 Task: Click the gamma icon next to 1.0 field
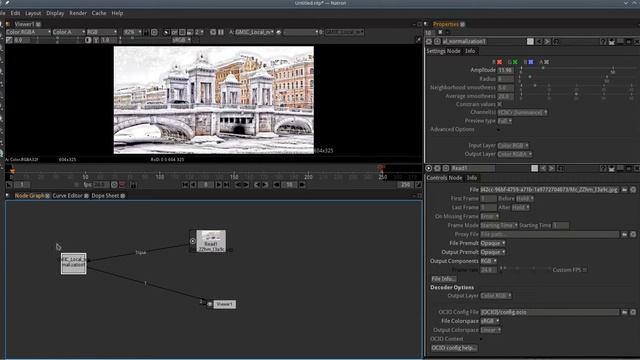[x=96, y=40]
